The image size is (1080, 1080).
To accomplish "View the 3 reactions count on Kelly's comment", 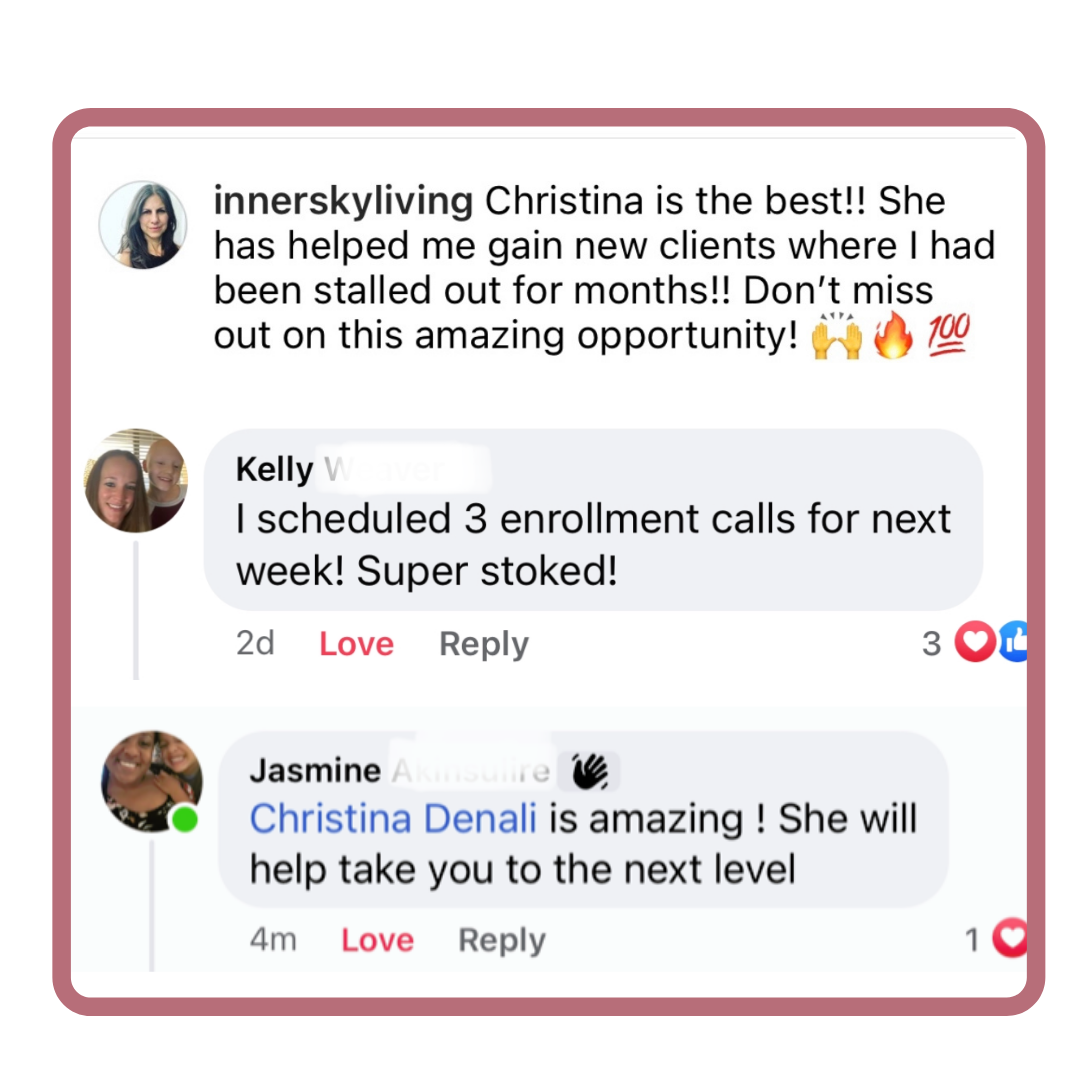I will pos(931,644).
